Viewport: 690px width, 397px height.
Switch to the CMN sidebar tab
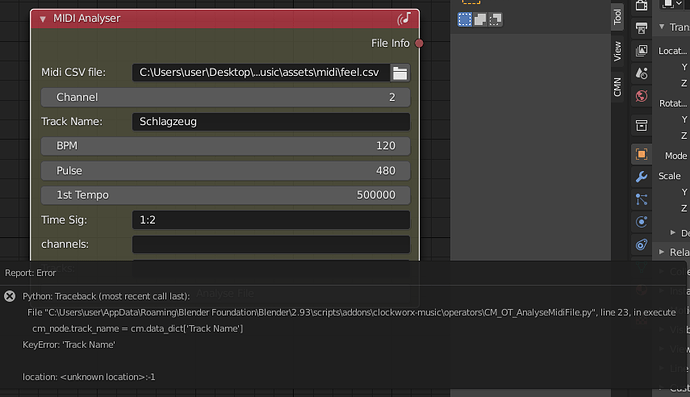[617, 87]
